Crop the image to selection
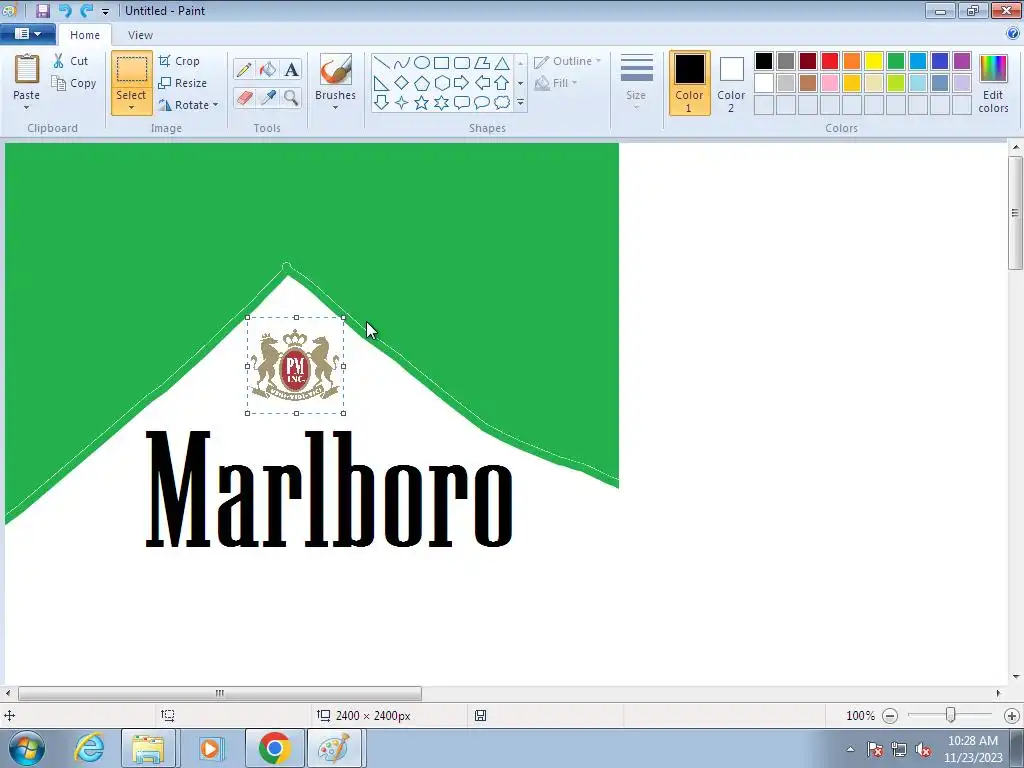This screenshot has height=768, width=1024. 179,61
